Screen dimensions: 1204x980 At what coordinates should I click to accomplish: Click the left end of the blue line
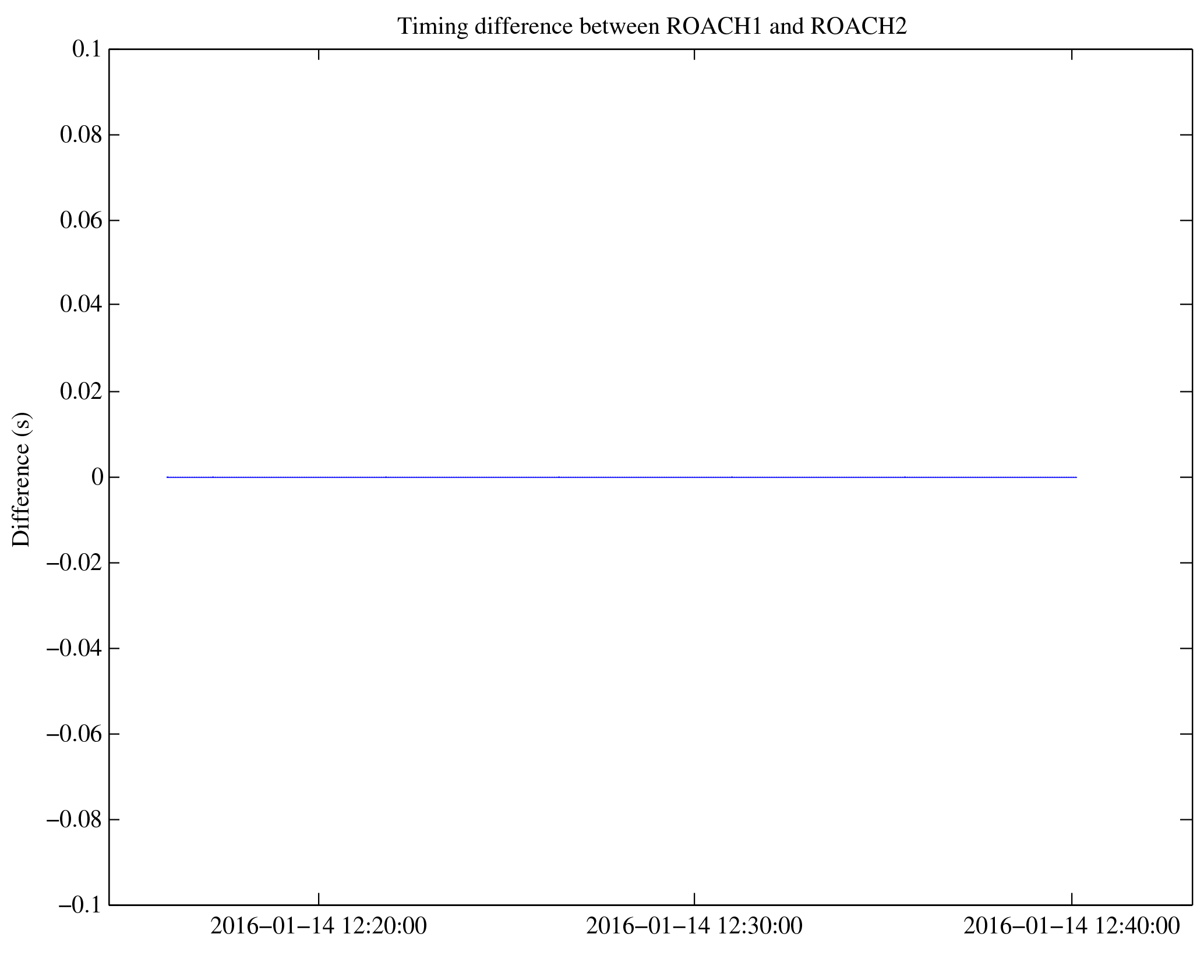[168, 477]
